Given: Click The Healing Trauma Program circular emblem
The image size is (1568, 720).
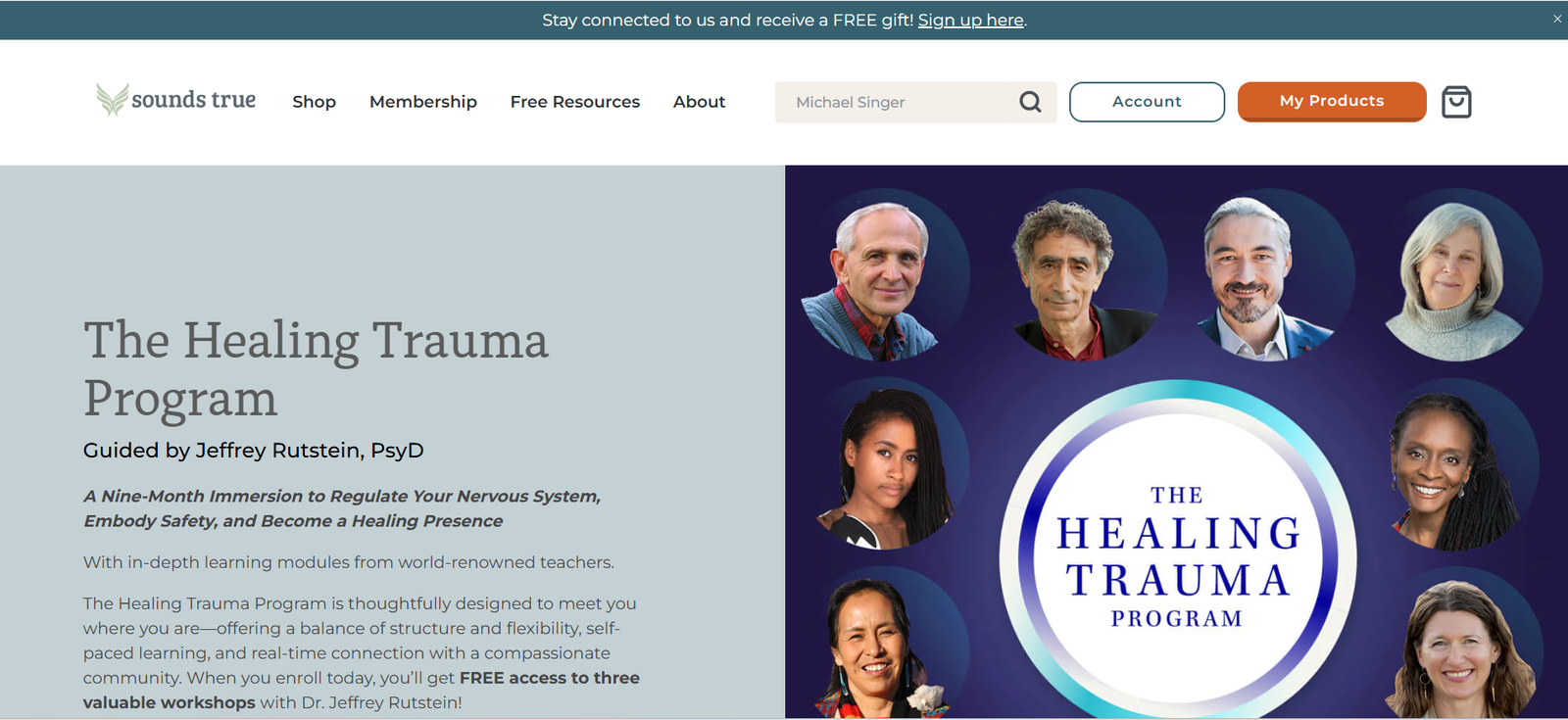Looking at the screenshot, I should [x=1177, y=556].
